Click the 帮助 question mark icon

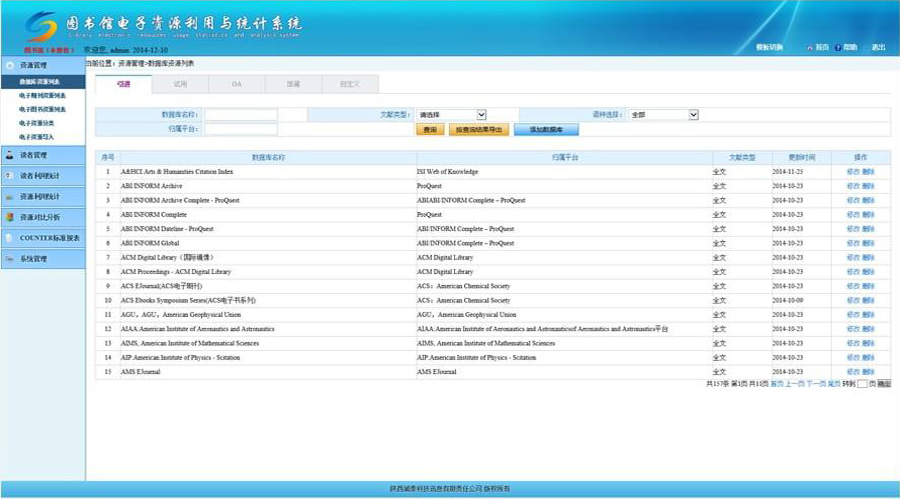[x=837, y=47]
